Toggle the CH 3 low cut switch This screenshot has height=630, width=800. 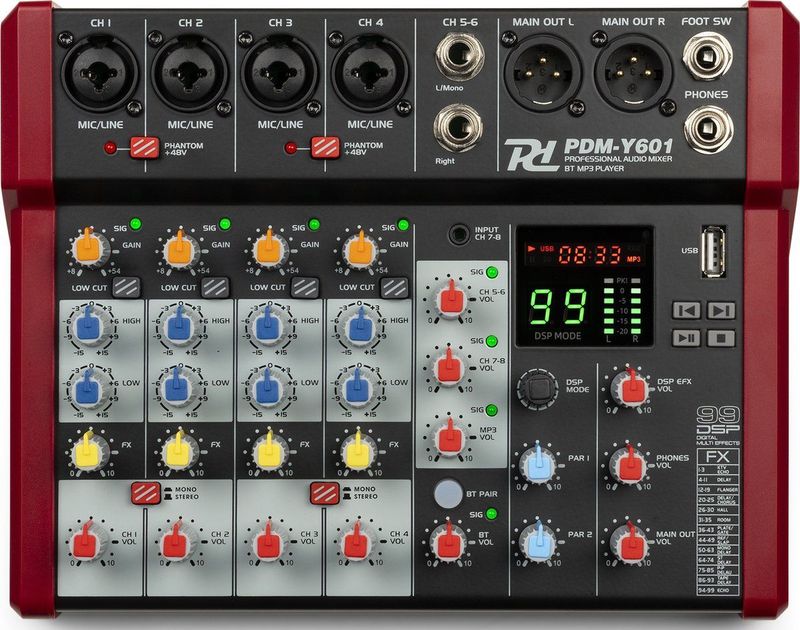(305, 287)
